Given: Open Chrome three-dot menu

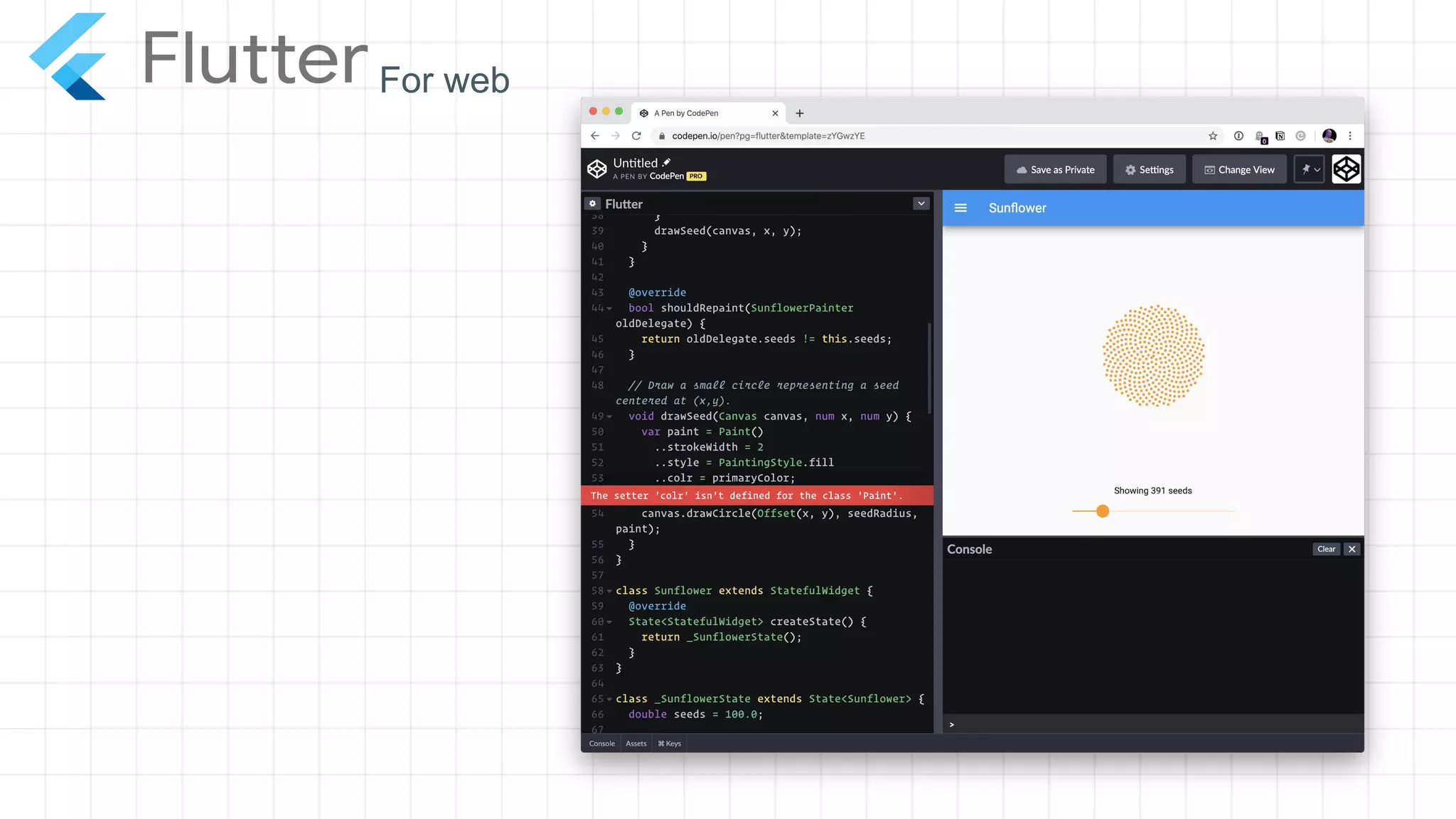Looking at the screenshot, I should [x=1350, y=136].
